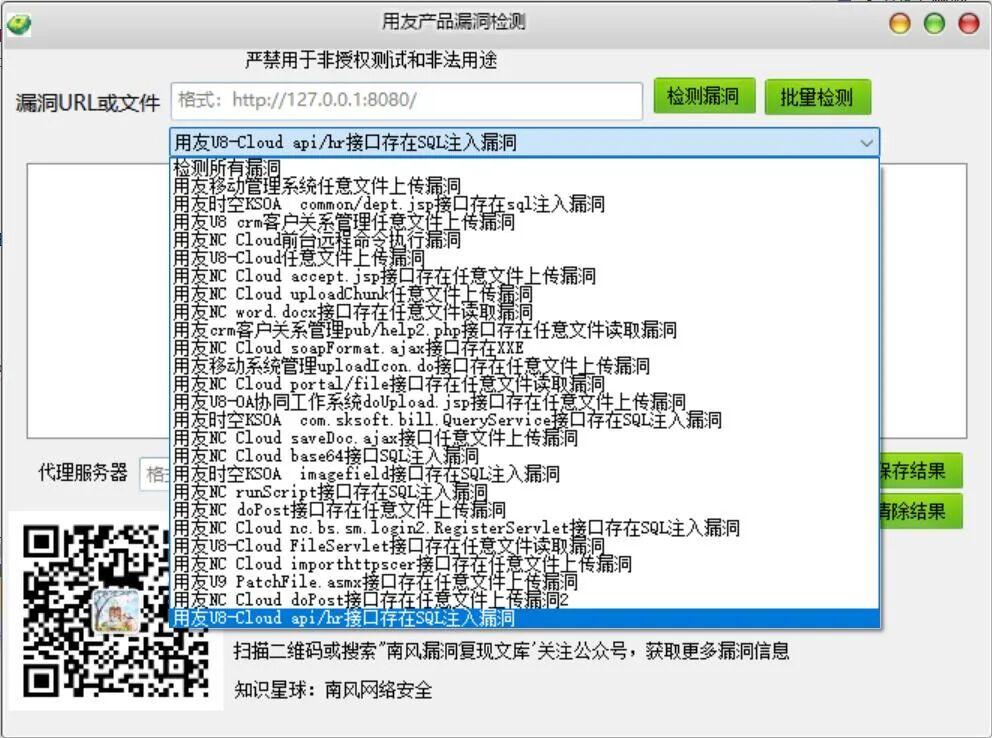Select 用友NC Cloud RegisterServlet SQL注入 option
This screenshot has height=738, width=992.
tap(524, 528)
